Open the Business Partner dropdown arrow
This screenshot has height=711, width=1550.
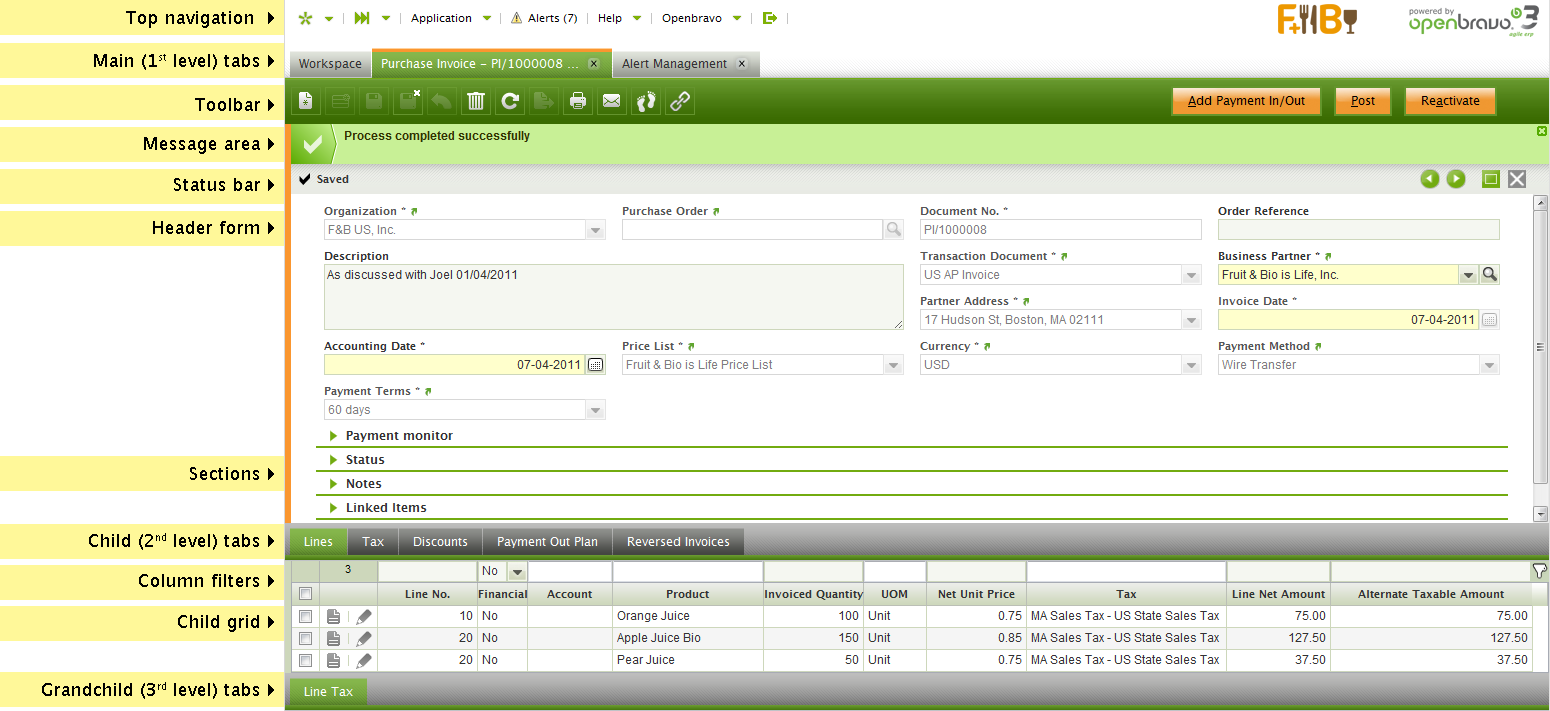point(1468,275)
